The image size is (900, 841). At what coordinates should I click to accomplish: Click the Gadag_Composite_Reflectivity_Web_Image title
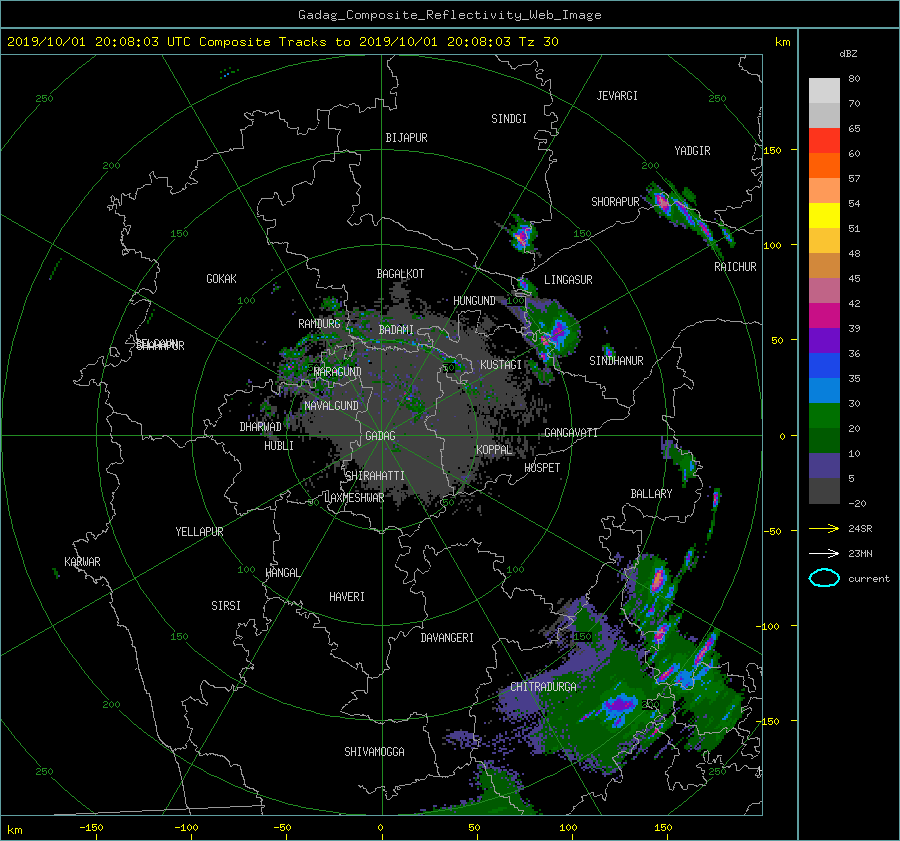tap(449, 15)
